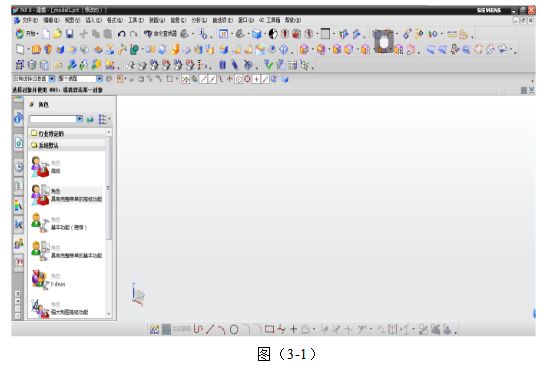
Task: Click the globe icon beside the role search box
Action: click(90, 119)
